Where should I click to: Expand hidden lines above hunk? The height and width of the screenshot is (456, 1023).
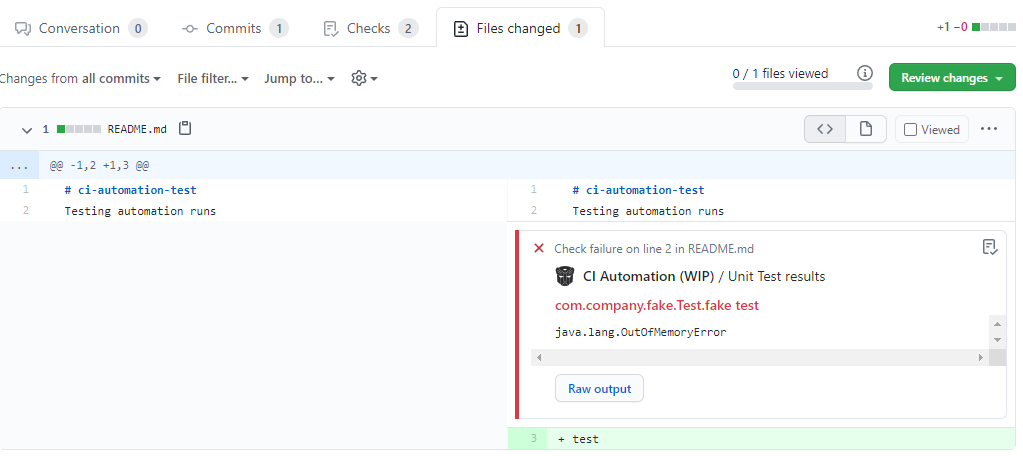coord(20,166)
